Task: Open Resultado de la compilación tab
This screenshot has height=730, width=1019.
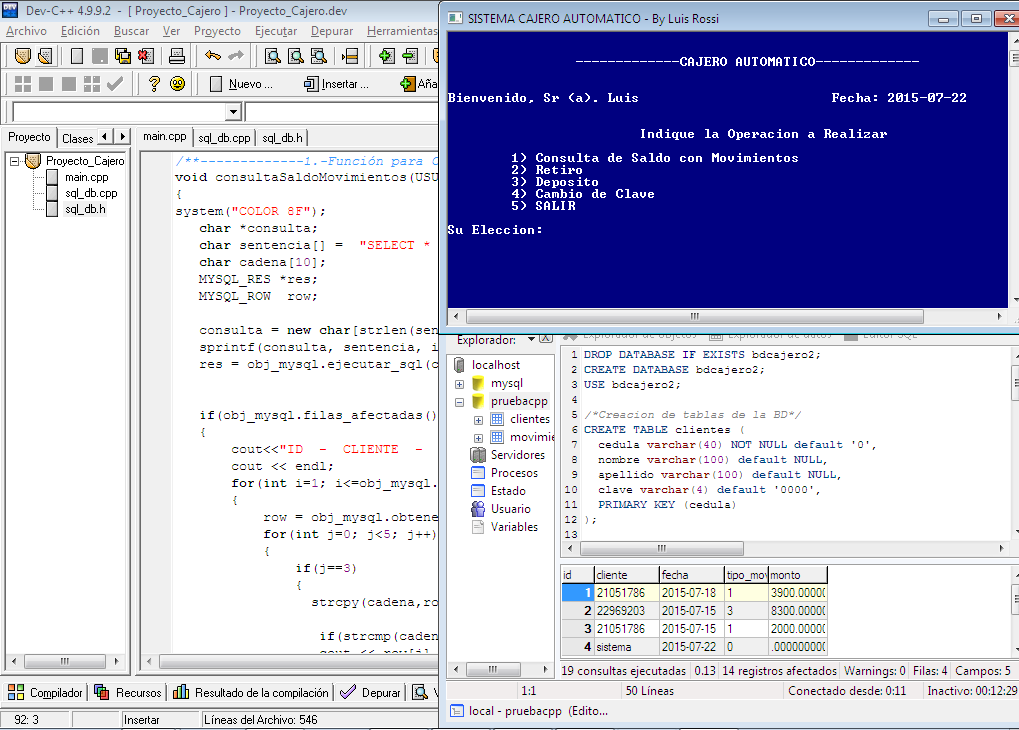Action: coord(251,692)
